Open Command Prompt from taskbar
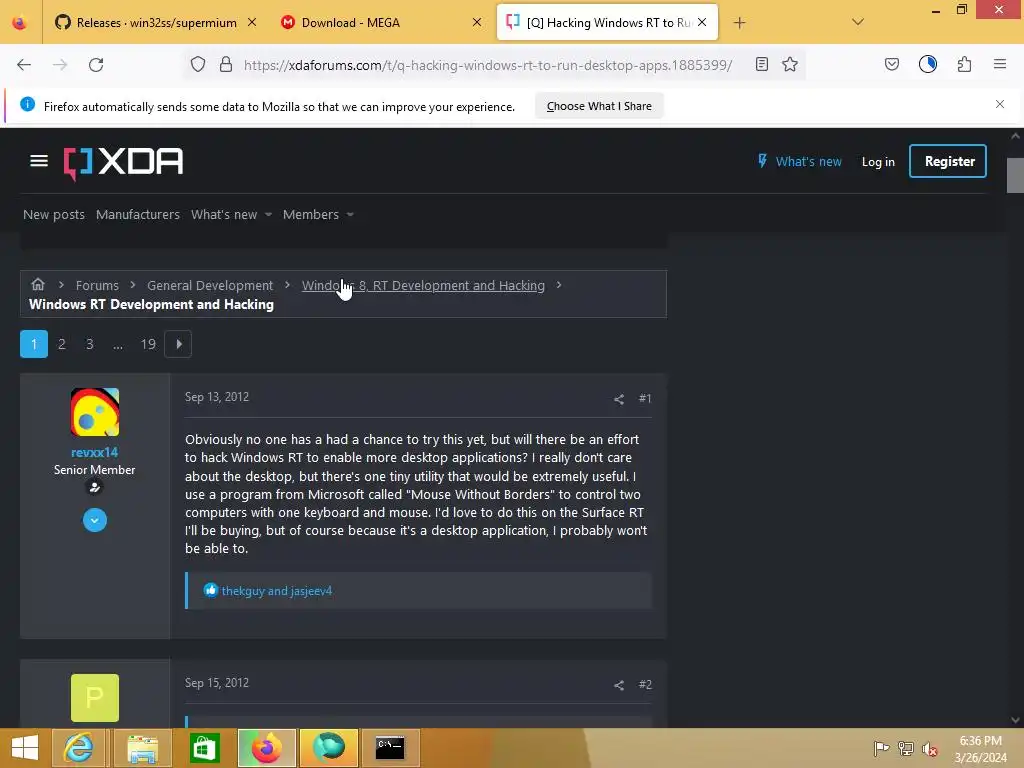 tap(390, 748)
